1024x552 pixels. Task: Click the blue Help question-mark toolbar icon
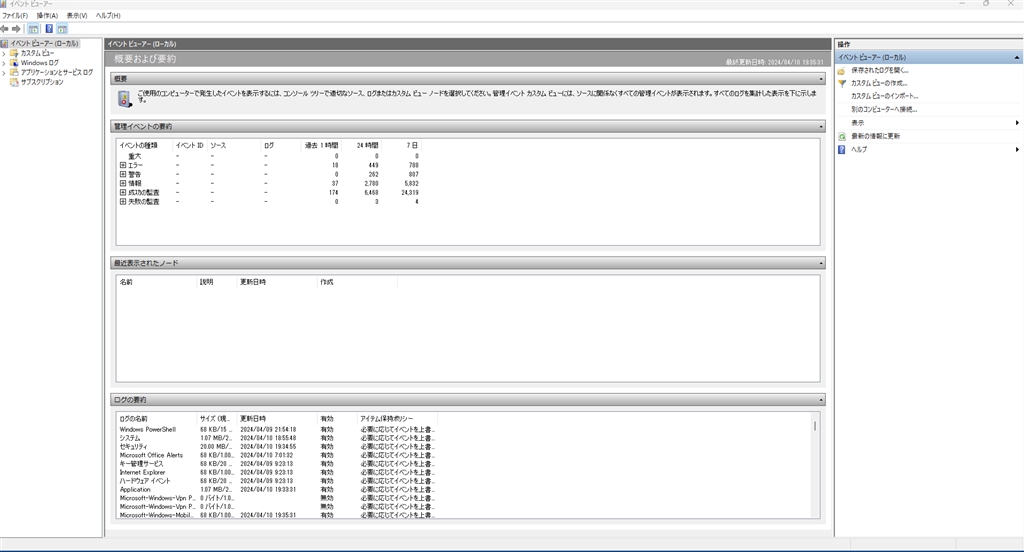pos(49,29)
